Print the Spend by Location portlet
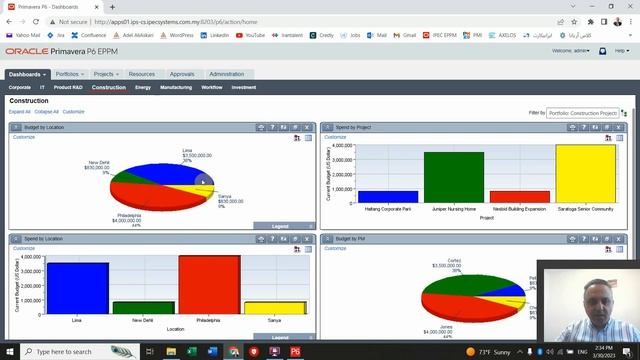Screen dimensions: 640x360 point(260,239)
